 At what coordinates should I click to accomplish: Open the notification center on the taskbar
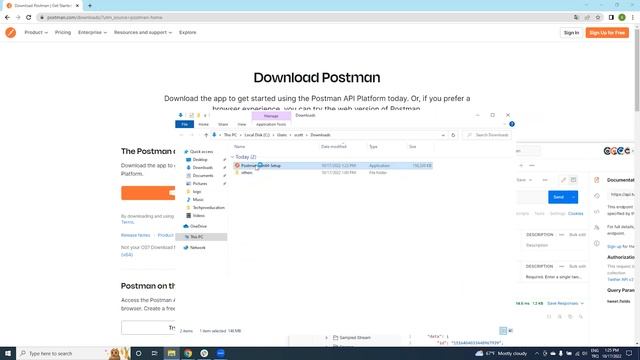tap(629, 353)
